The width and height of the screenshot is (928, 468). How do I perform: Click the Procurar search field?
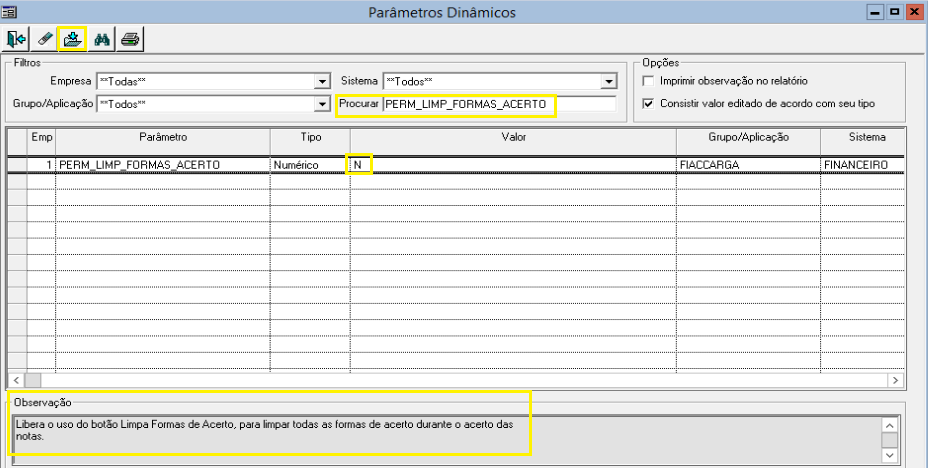coord(499,104)
